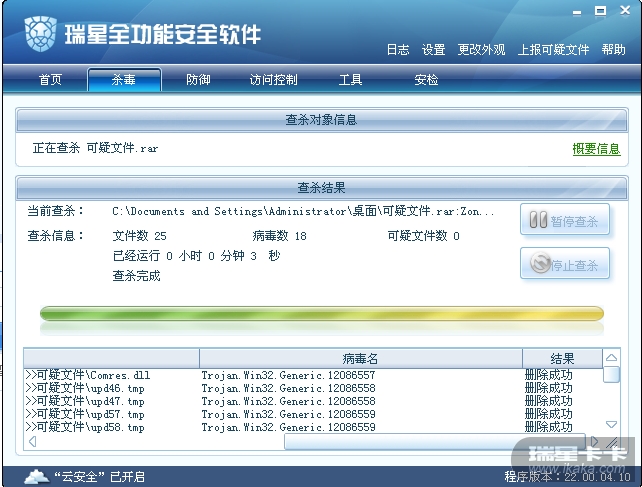The width and height of the screenshot is (642, 487).
Task: Click the 病毒数 18 value
Action: pyautogui.click(x=280, y=236)
